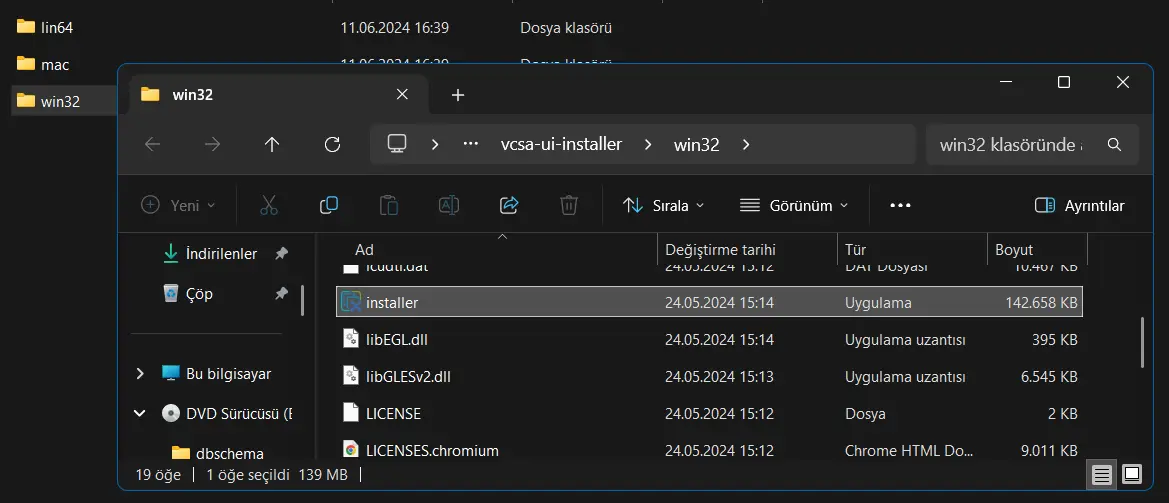The height and width of the screenshot is (503, 1169).
Task: Click the Delete trash icon
Action: click(x=569, y=206)
